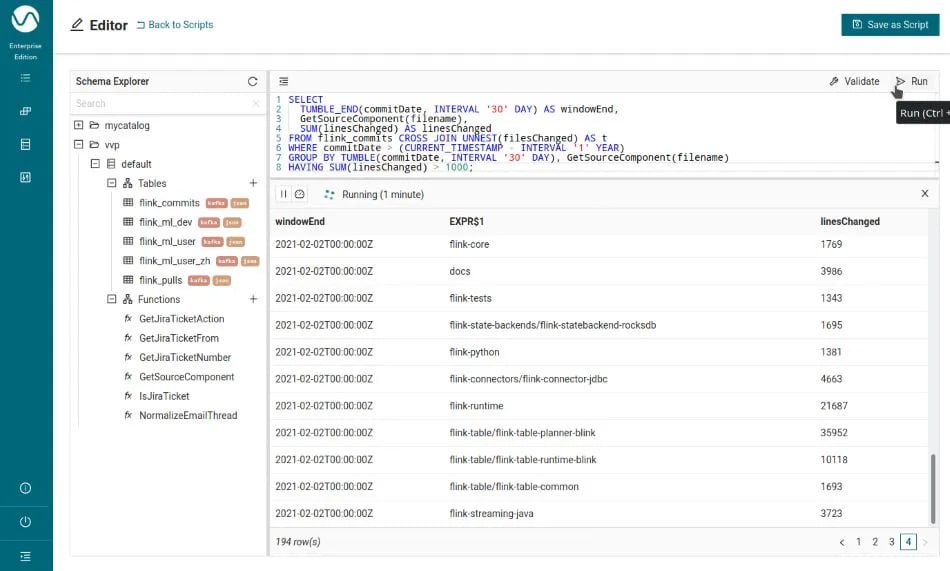Click the add icon beside Functions
This screenshot has width=950, height=571.
[x=253, y=299]
